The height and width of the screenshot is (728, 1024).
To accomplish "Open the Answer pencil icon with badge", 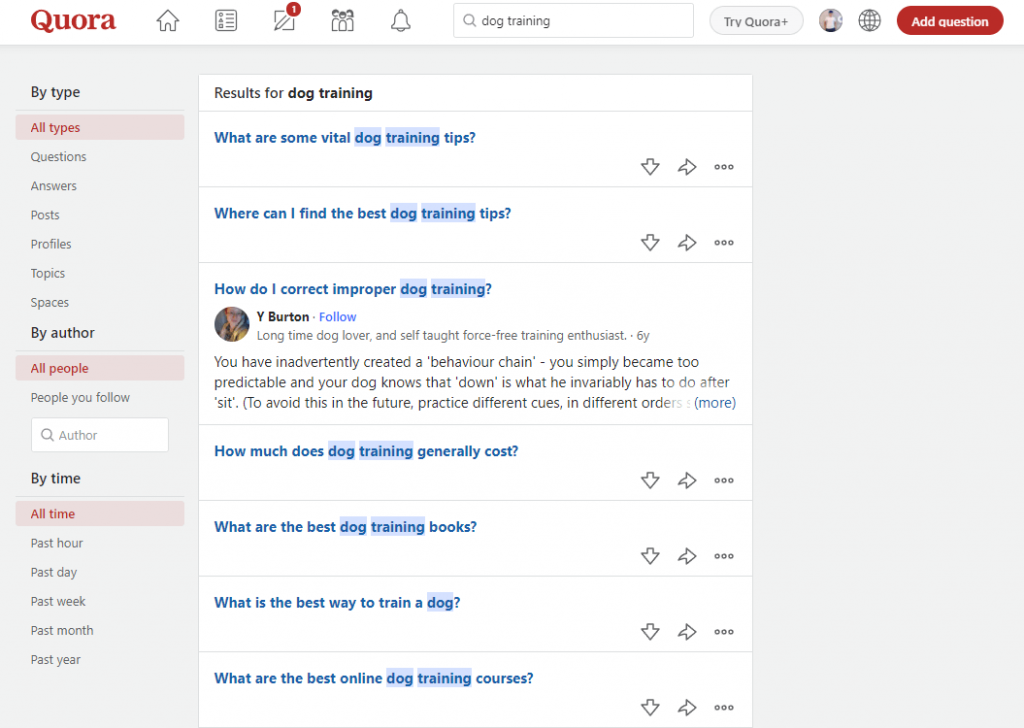I will [285, 20].
